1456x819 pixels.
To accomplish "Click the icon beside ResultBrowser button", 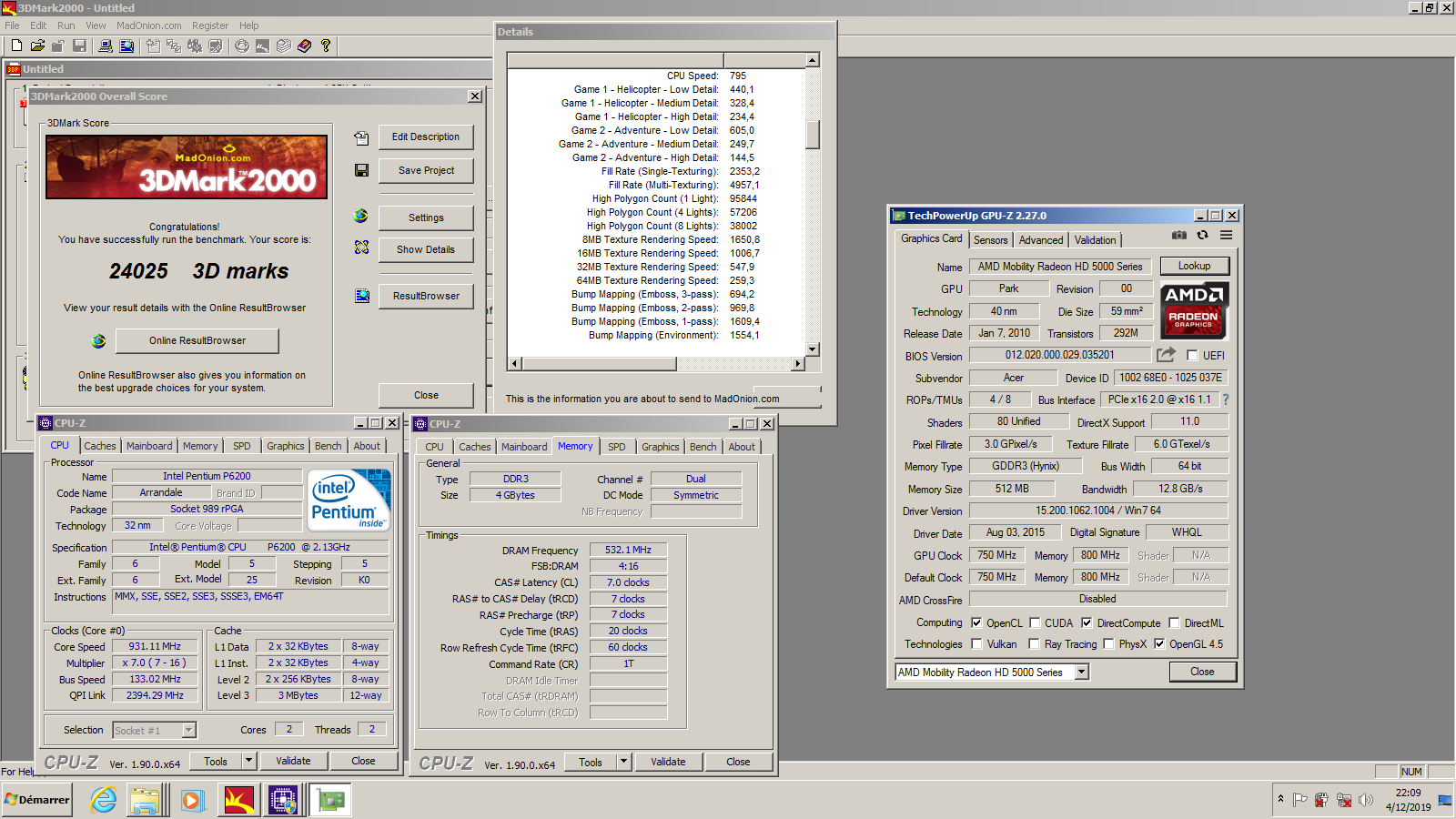I will pos(362,296).
